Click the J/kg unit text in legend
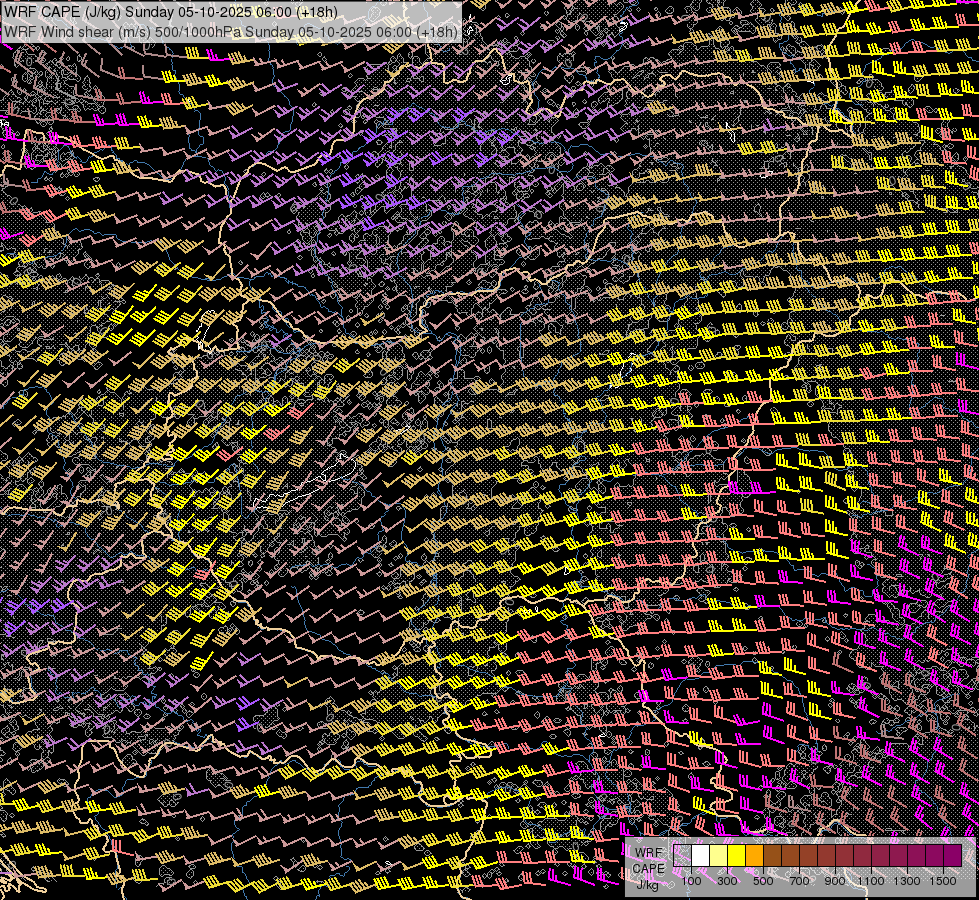 click(648, 884)
